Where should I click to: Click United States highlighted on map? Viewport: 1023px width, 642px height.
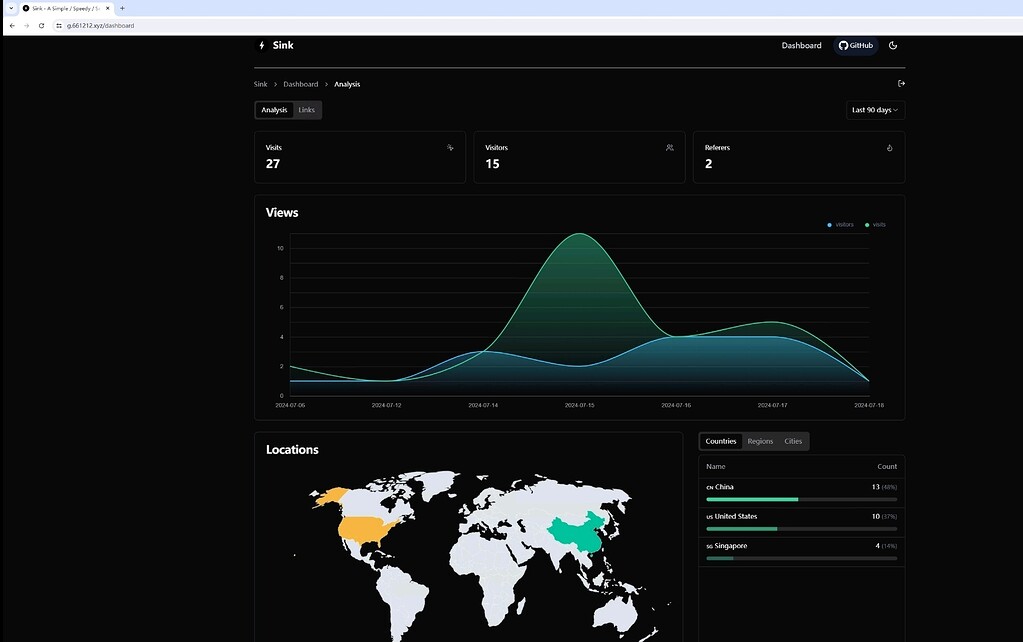(364, 530)
